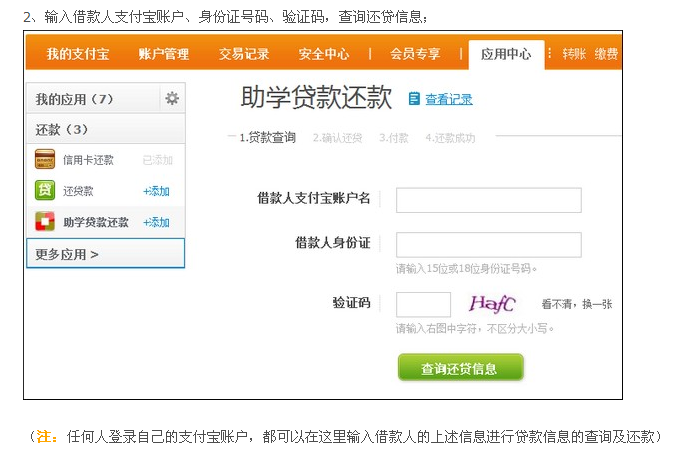The image size is (690, 458).
Task: Select the 应用中心 tab
Action: click(x=506, y=54)
